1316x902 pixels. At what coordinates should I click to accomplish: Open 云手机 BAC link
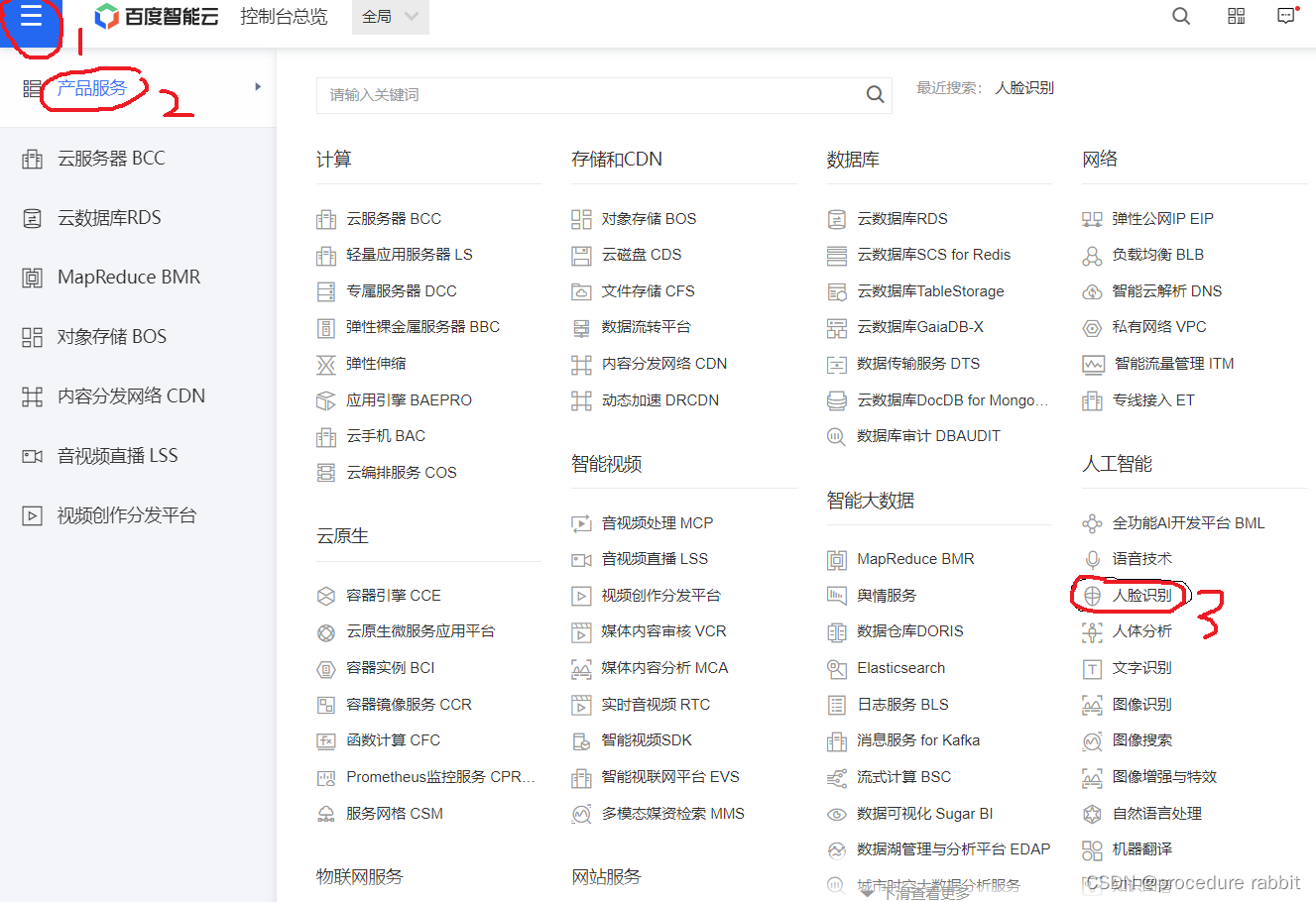[386, 436]
